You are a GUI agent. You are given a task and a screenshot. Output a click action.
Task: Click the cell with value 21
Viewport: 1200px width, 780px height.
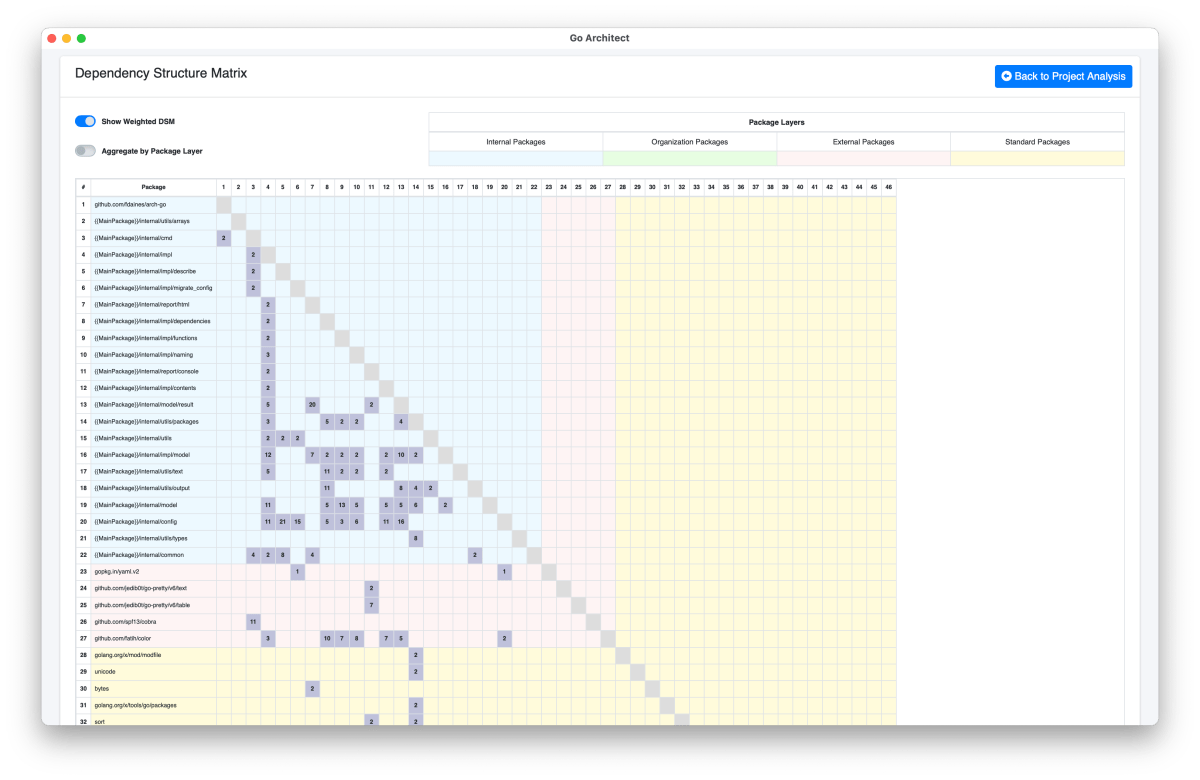pos(283,521)
